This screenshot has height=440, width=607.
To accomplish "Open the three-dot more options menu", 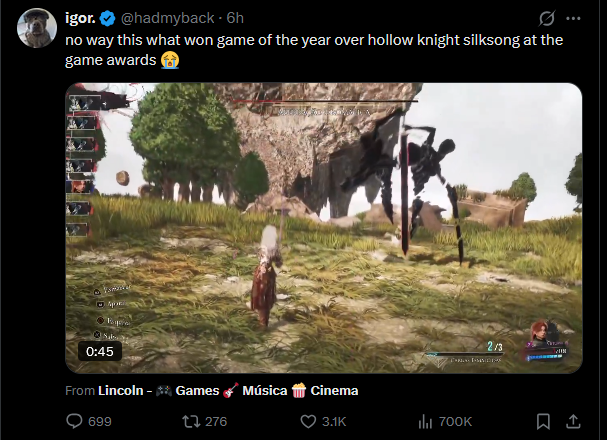I will click(x=573, y=18).
